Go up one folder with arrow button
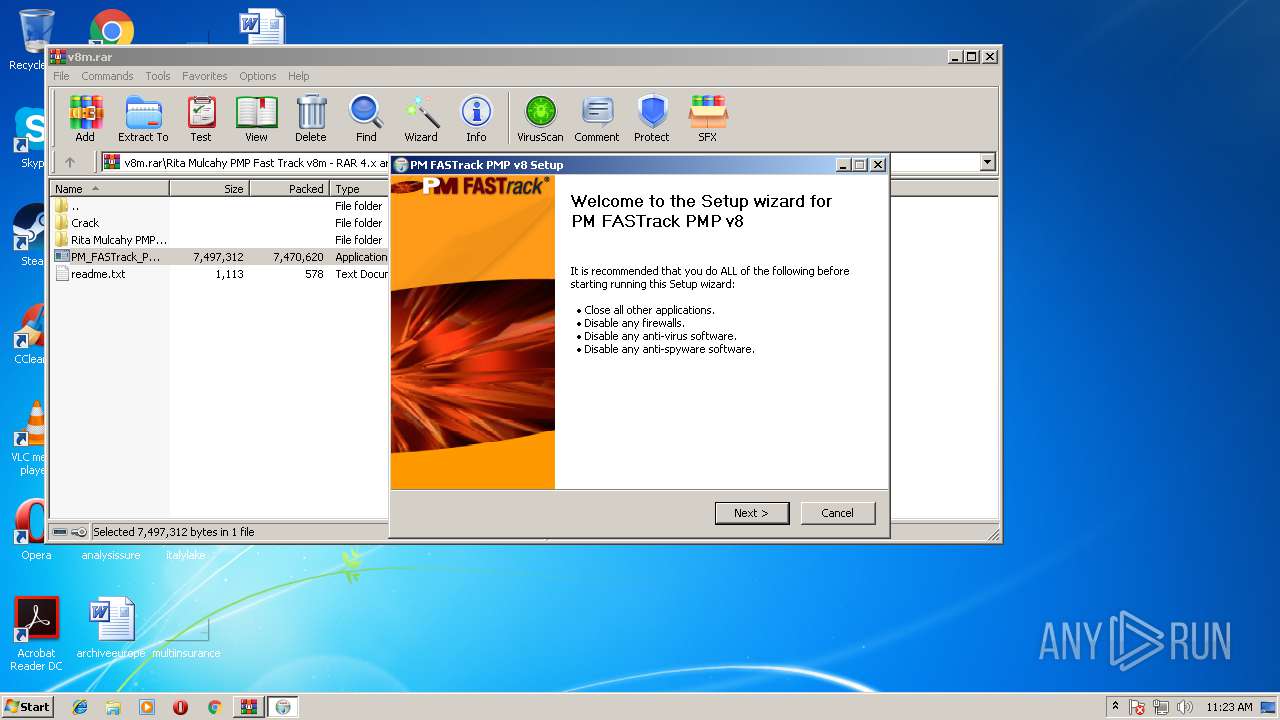Image resolution: width=1280 pixels, height=720 pixels. (x=70, y=162)
